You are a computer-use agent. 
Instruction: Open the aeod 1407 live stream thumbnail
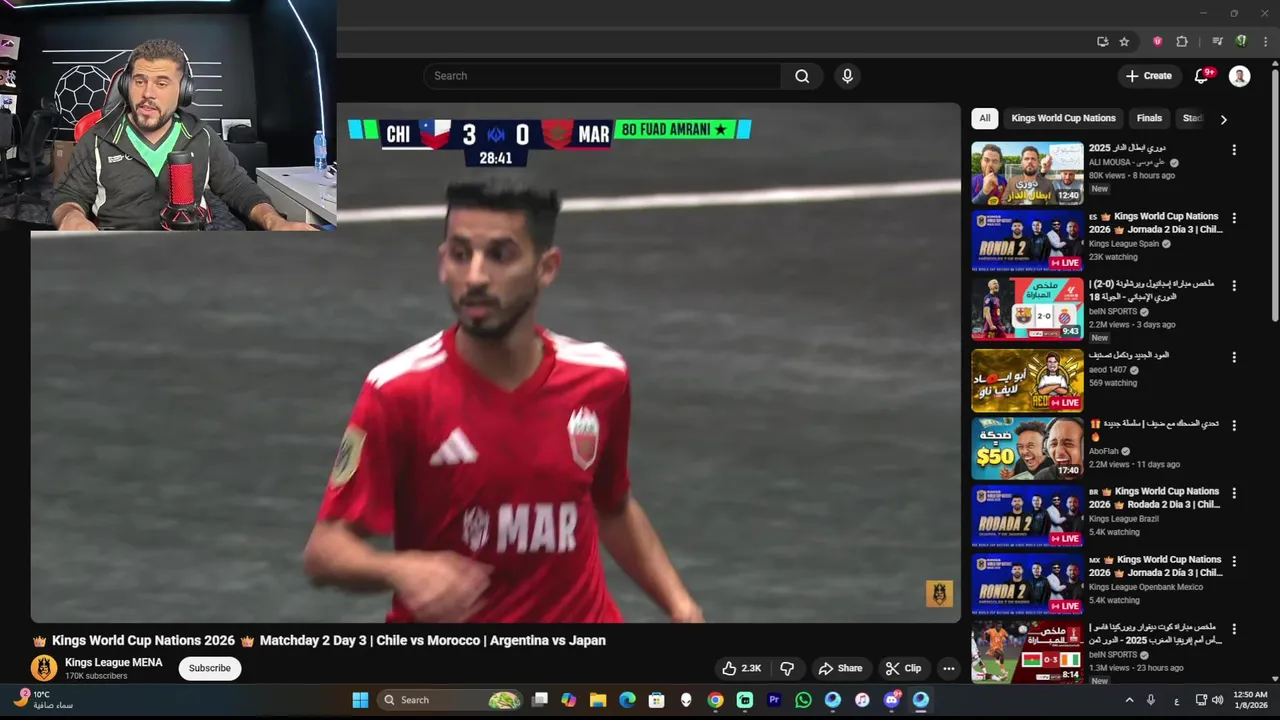pyautogui.click(x=1027, y=379)
